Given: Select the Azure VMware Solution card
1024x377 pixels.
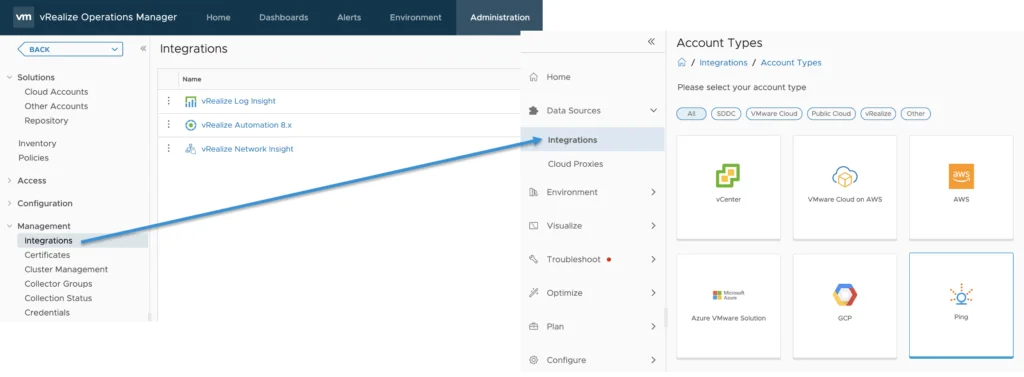Looking at the screenshot, I should 728,305.
